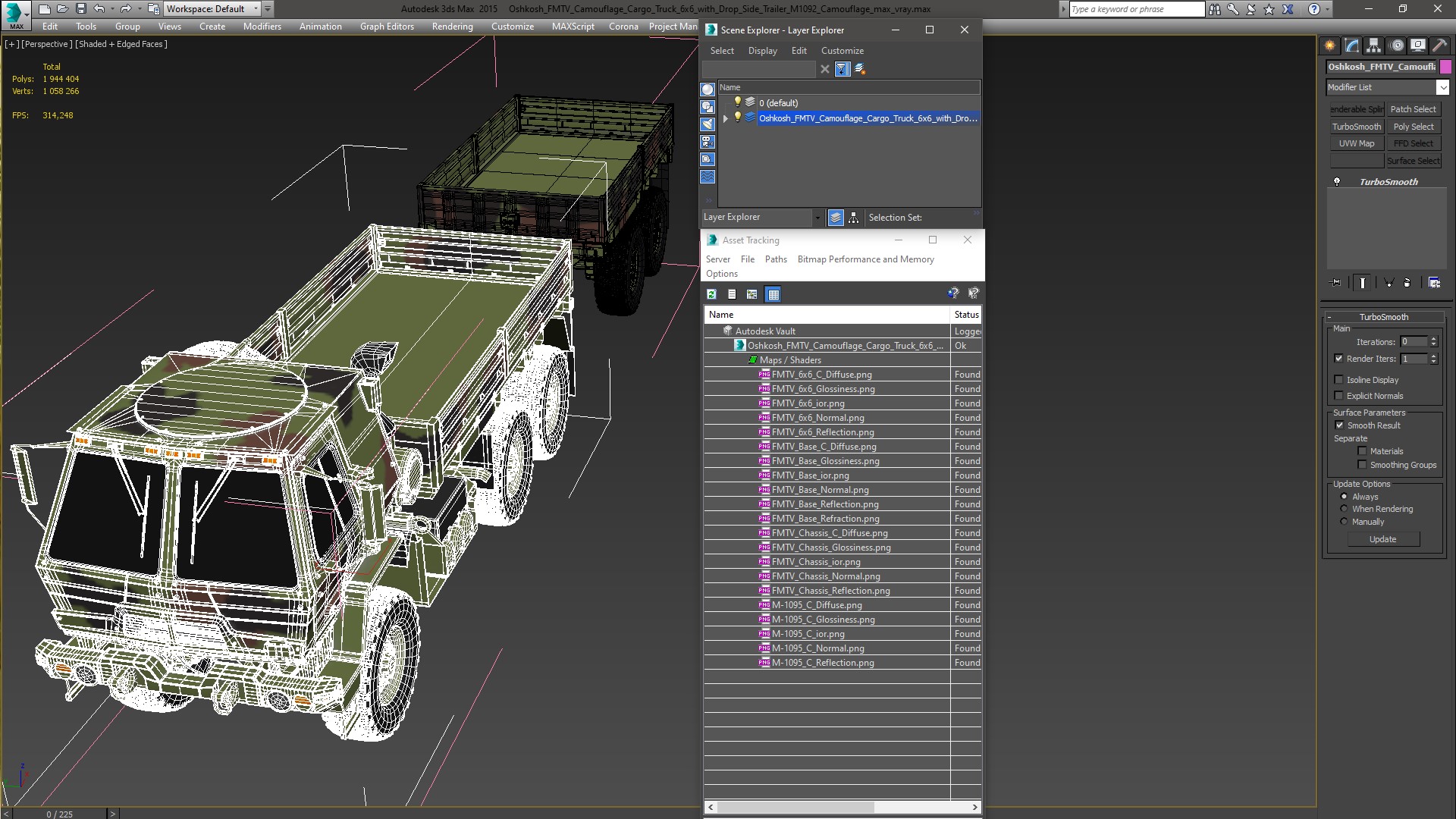Click Configure Modifier Sets icon

pos(1434,283)
